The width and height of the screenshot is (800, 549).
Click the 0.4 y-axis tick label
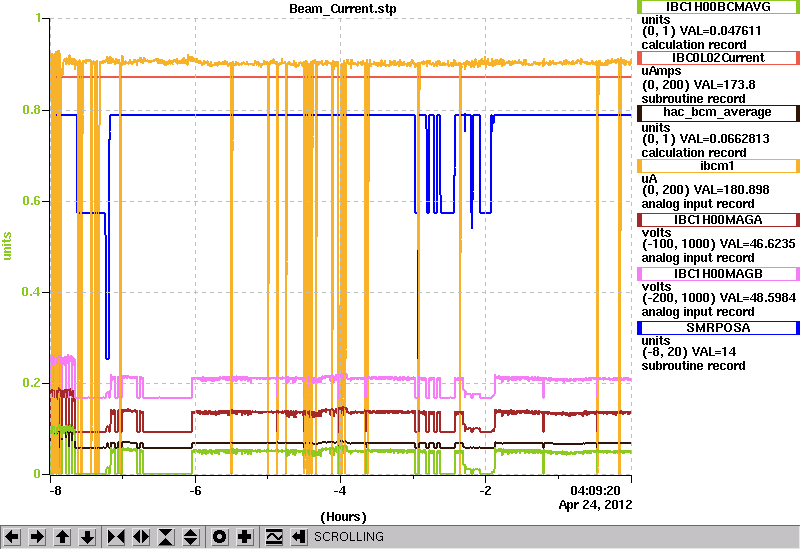click(x=31, y=292)
